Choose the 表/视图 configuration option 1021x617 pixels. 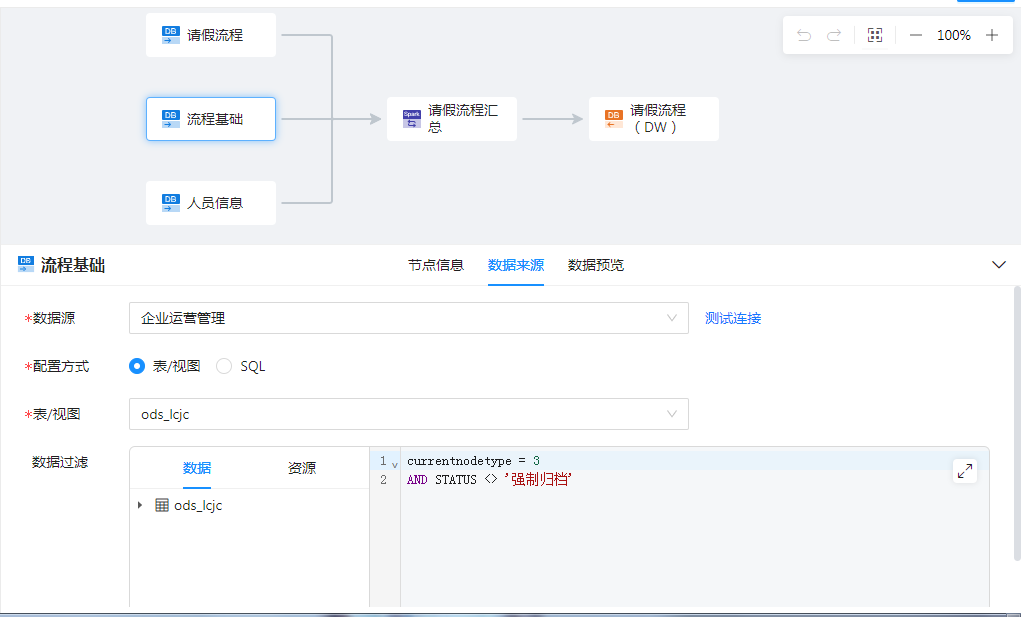(138, 366)
